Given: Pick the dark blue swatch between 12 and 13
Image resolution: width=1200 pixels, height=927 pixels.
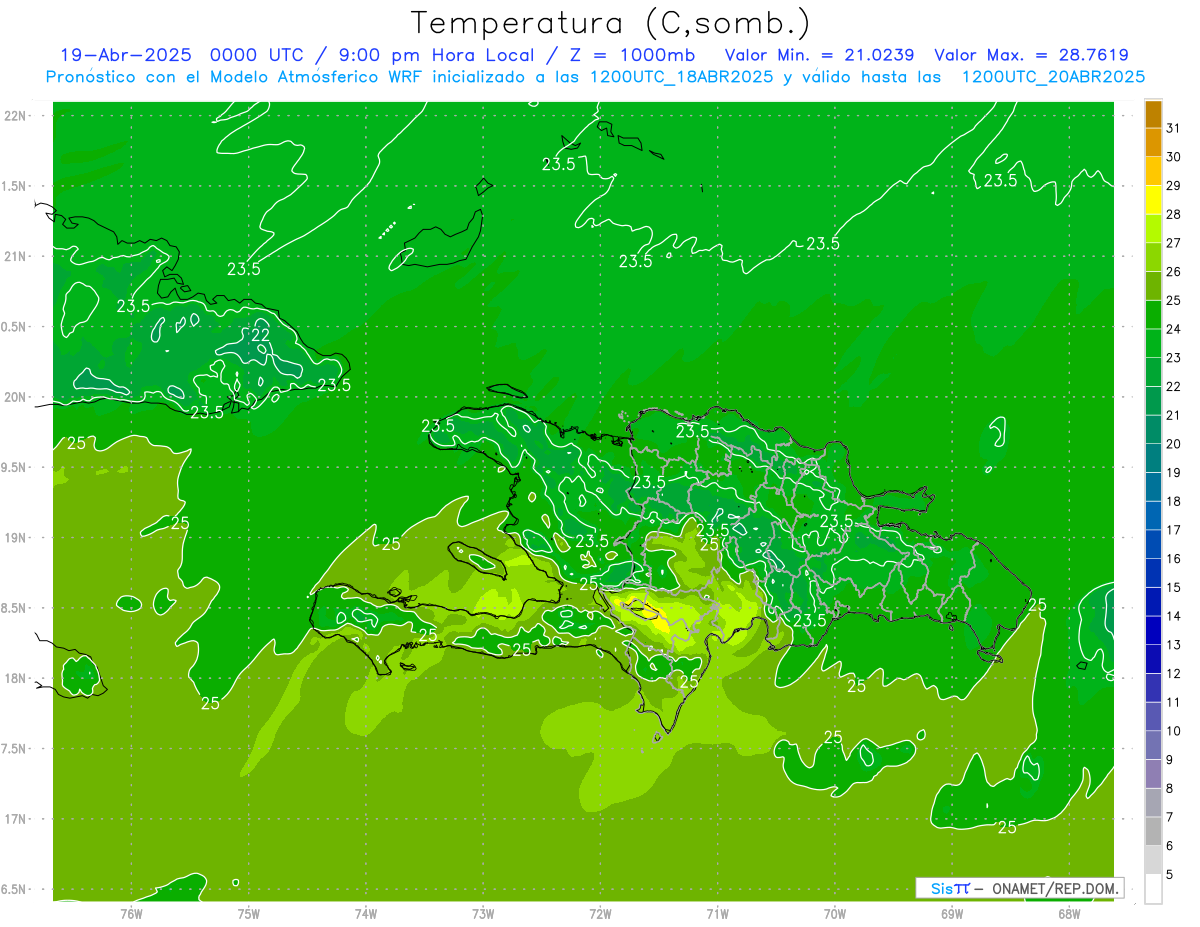Looking at the screenshot, I should (x=1153, y=659).
